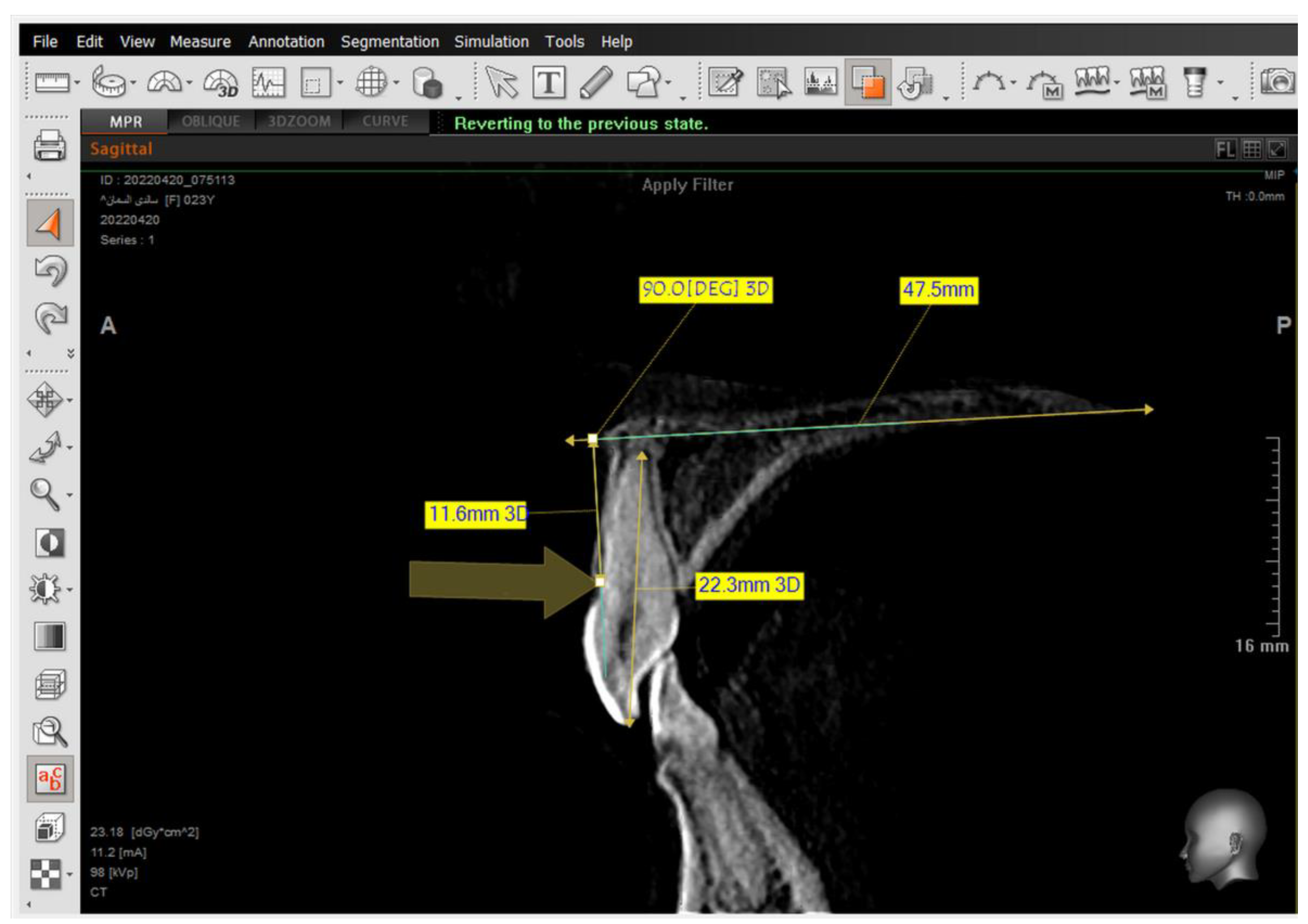Screen dimensions: 1308x924
Task: Redo with the curved forward arrow
Action: [x=51, y=317]
